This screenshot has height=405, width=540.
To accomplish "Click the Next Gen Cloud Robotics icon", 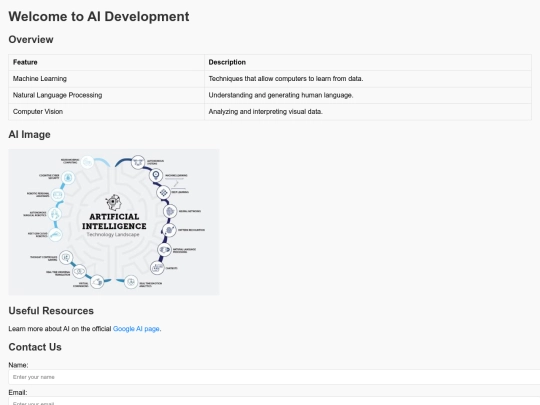I will pyautogui.click(x=55, y=235).
